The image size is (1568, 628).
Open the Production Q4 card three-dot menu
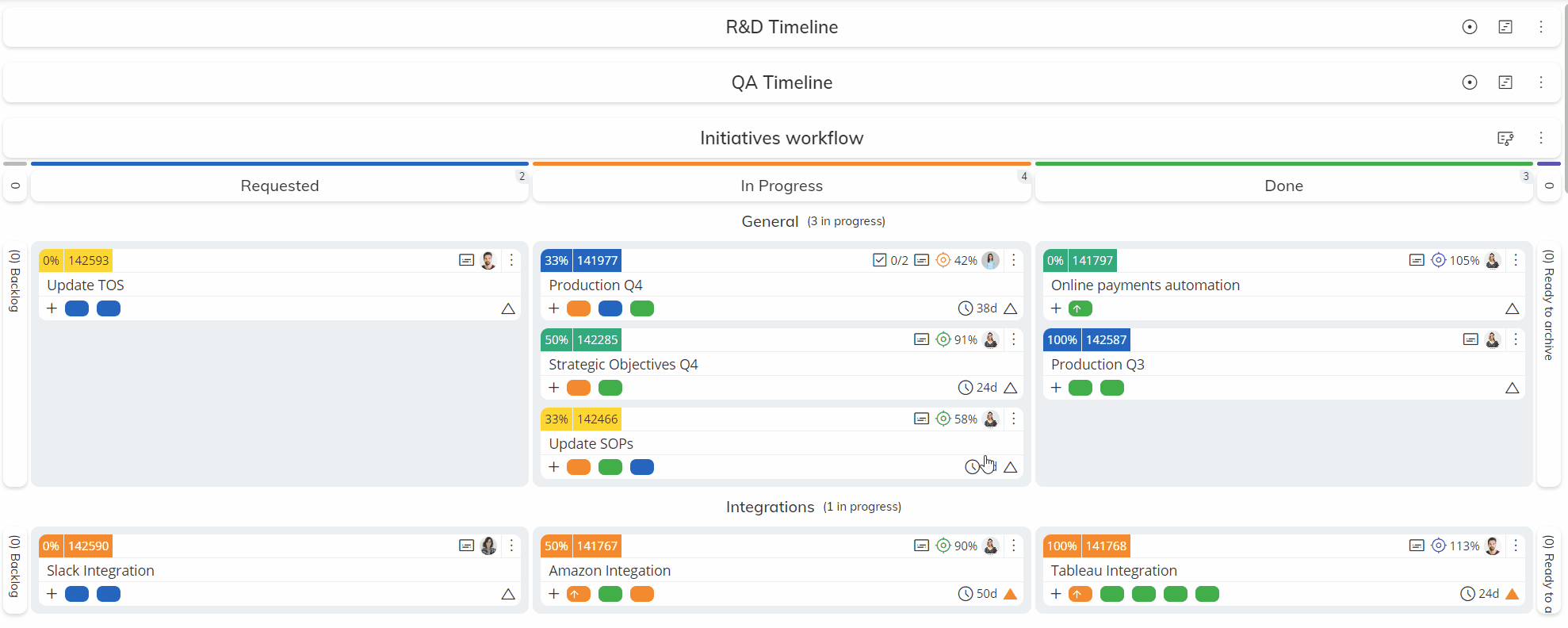tap(1014, 260)
